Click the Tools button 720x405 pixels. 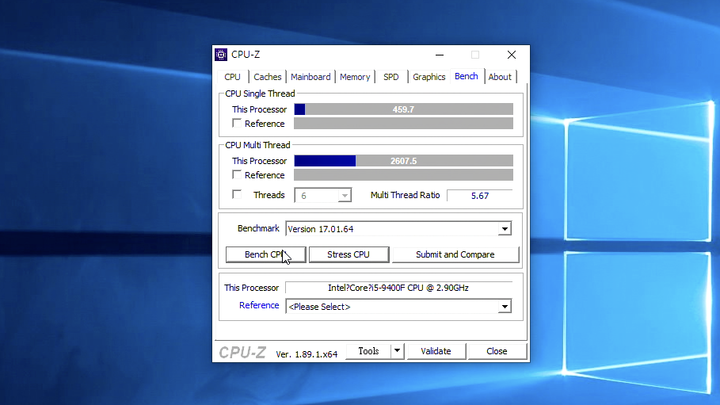coord(368,351)
